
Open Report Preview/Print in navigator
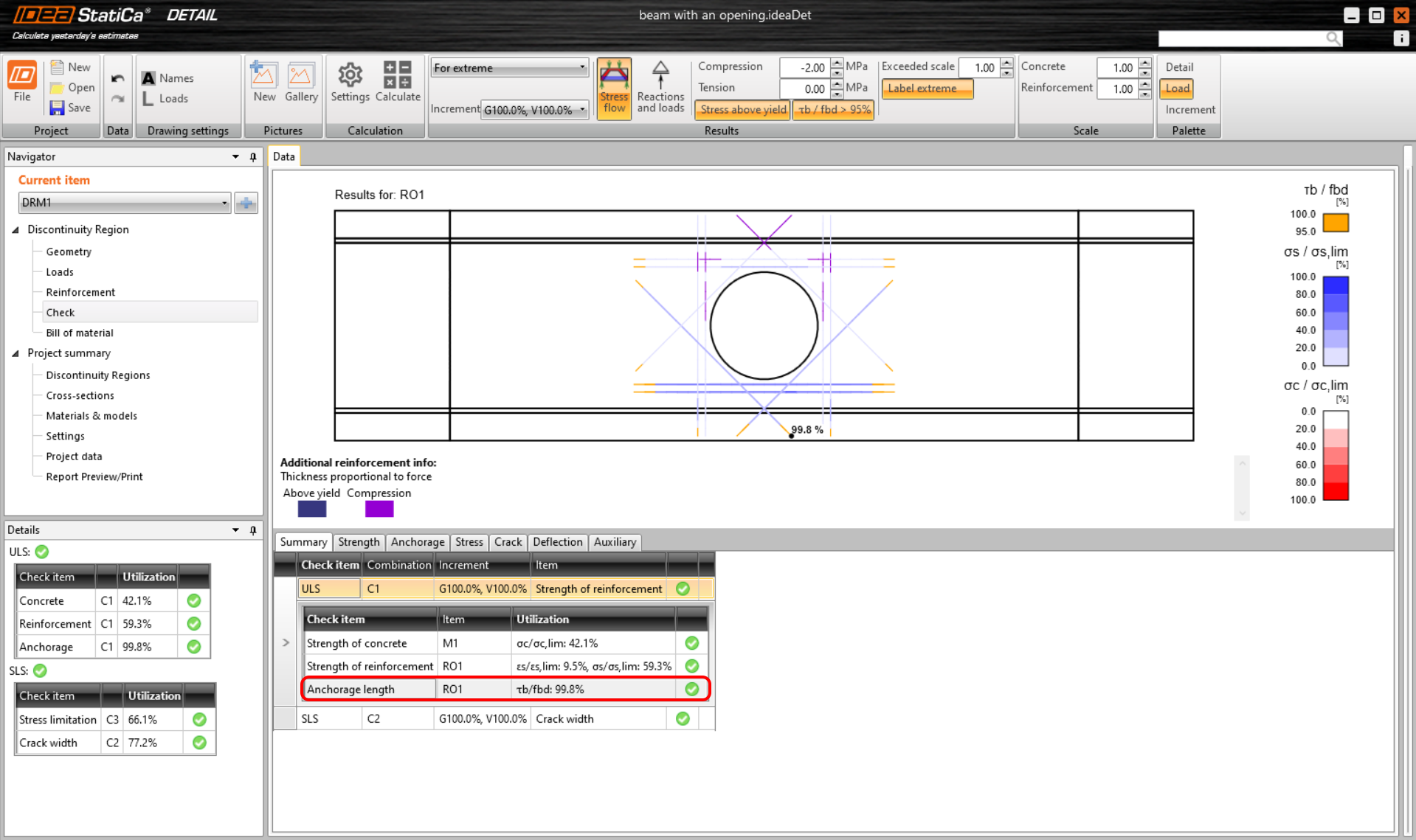click(94, 476)
